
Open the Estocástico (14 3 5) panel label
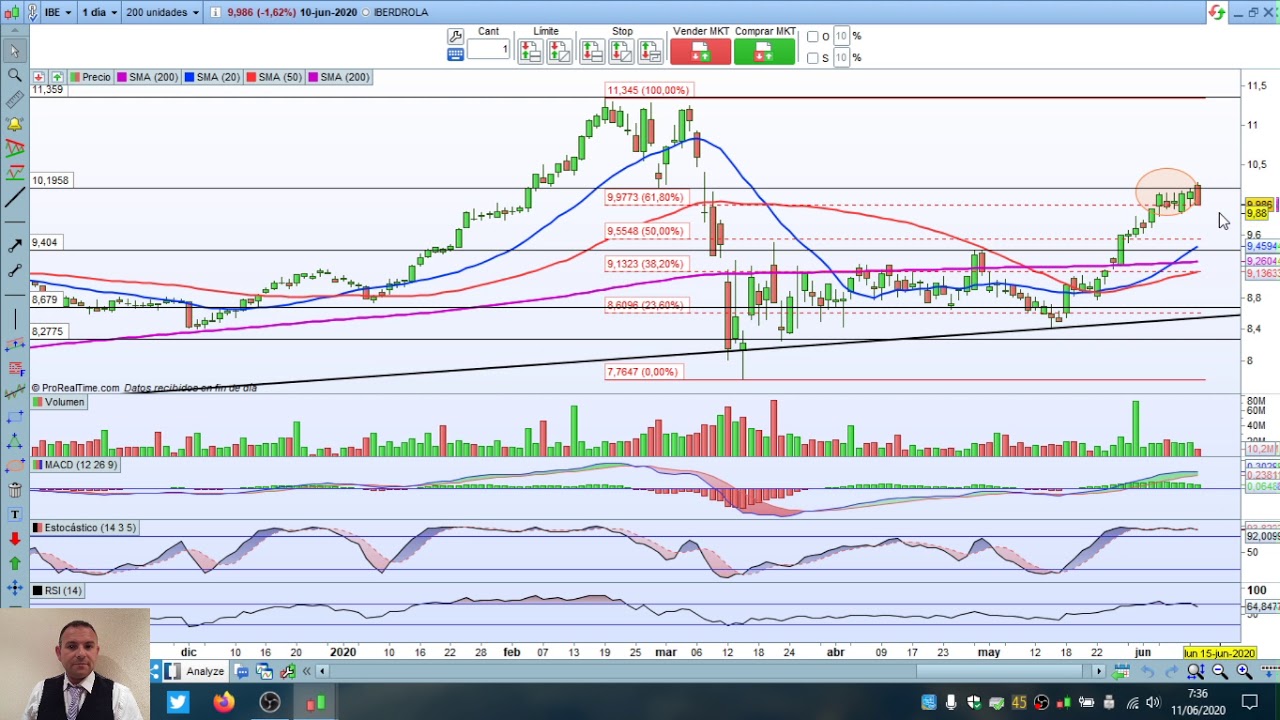pyautogui.click(x=84, y=528)
